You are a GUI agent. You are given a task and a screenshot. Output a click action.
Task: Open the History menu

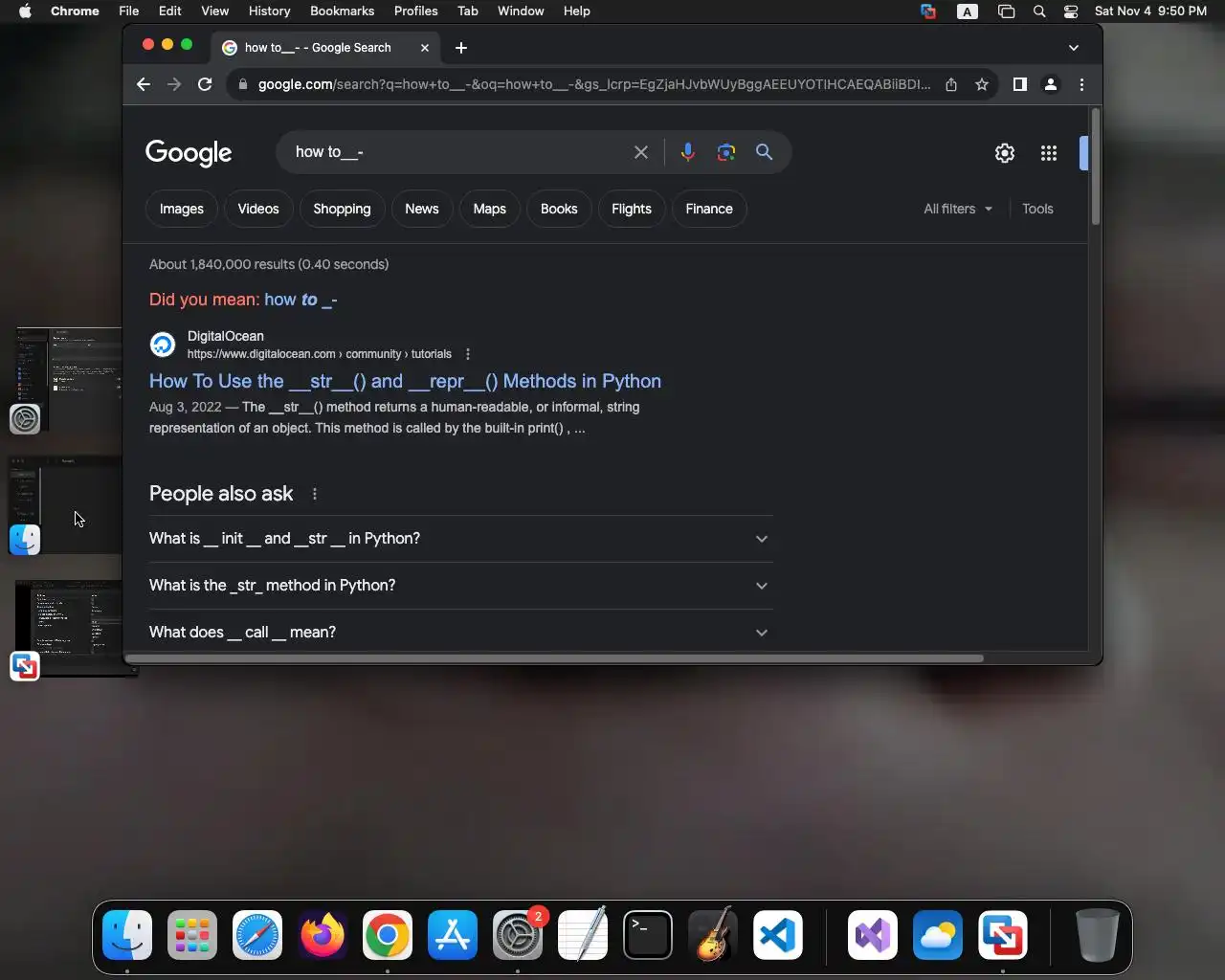269,11
